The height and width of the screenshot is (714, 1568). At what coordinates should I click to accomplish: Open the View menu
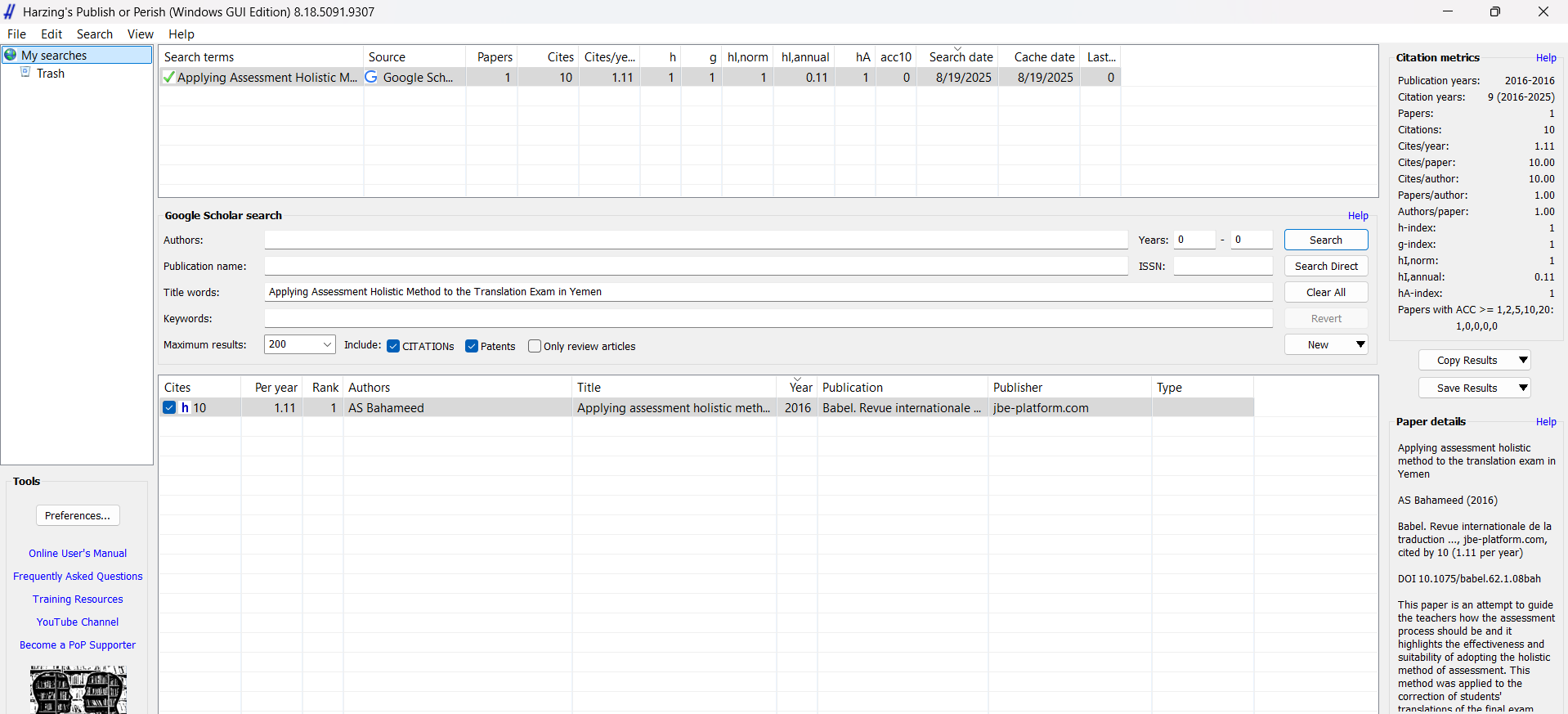pos(141,34)
